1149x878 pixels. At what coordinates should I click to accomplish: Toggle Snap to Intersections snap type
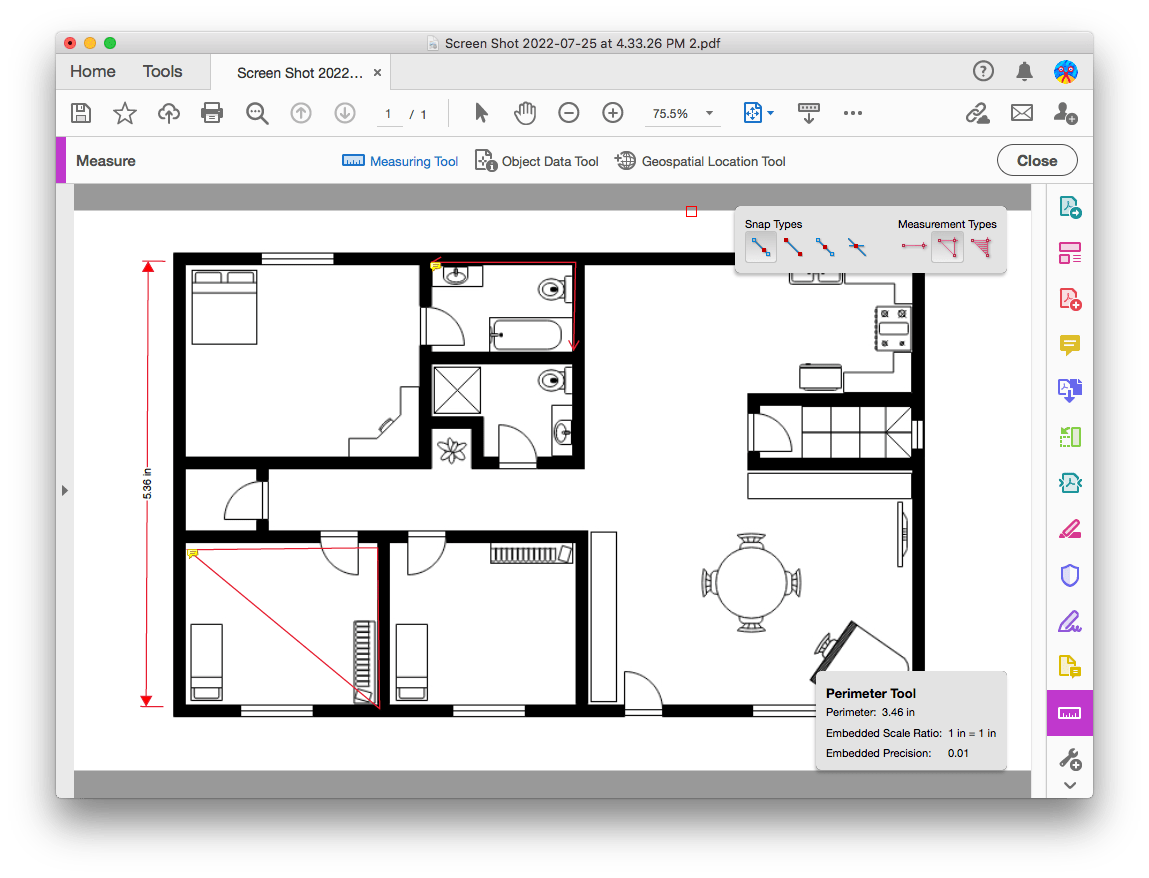[857, 246]
